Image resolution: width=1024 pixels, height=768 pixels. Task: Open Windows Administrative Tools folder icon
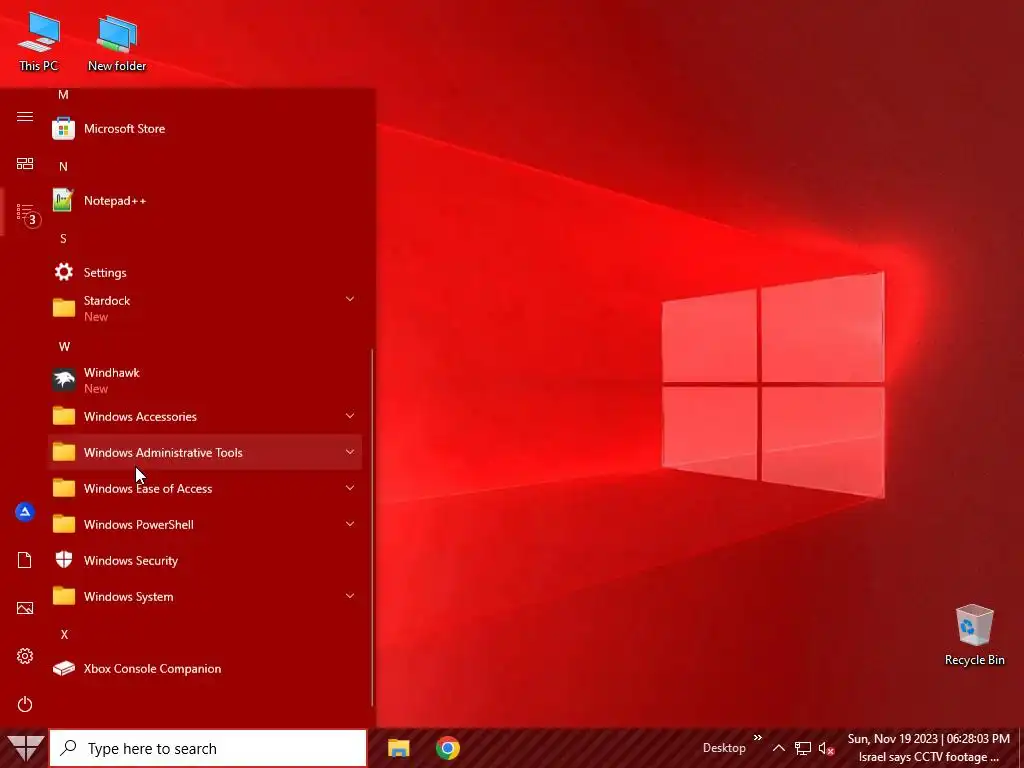coord(64,452)
